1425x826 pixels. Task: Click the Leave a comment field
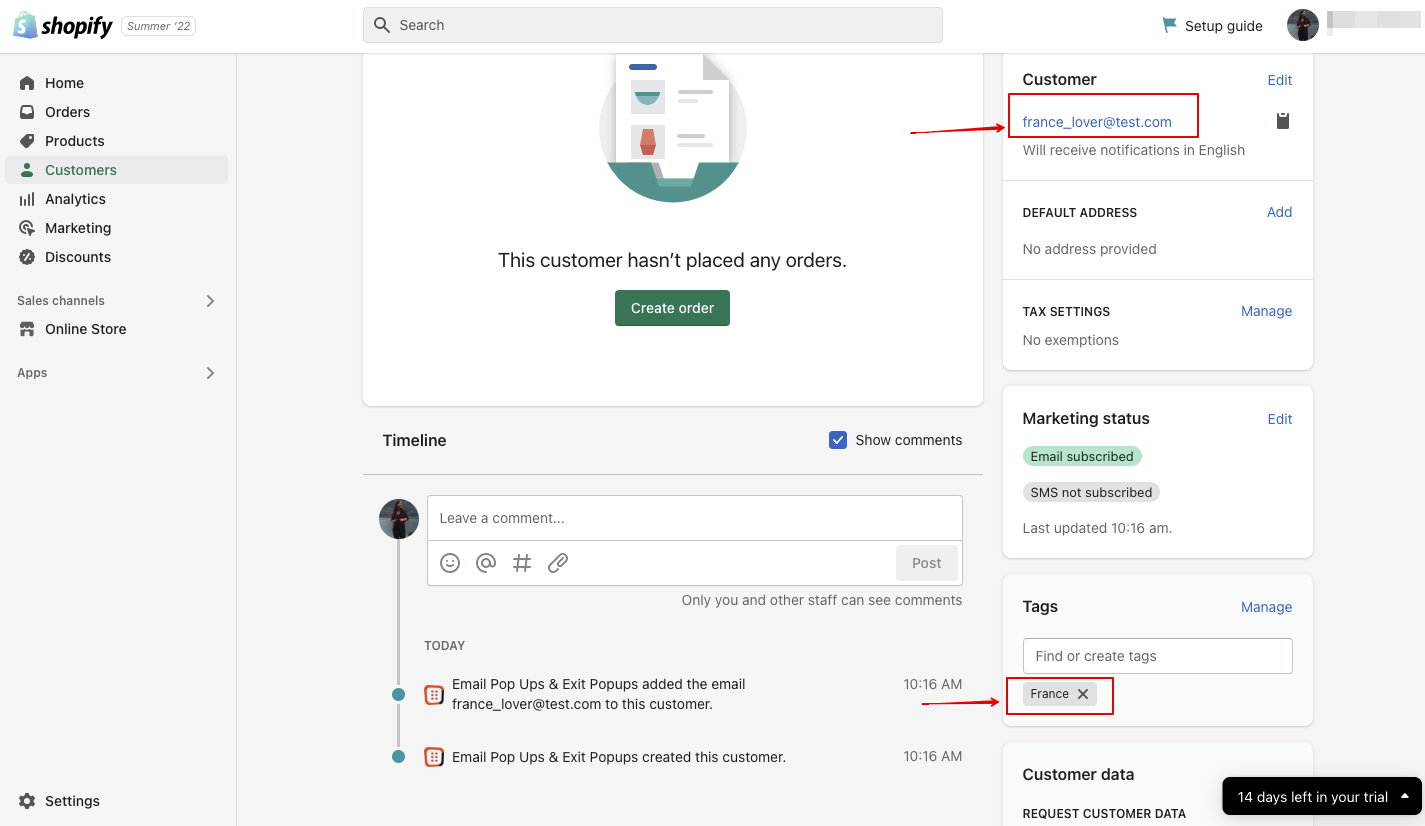[x=695, y=518]
